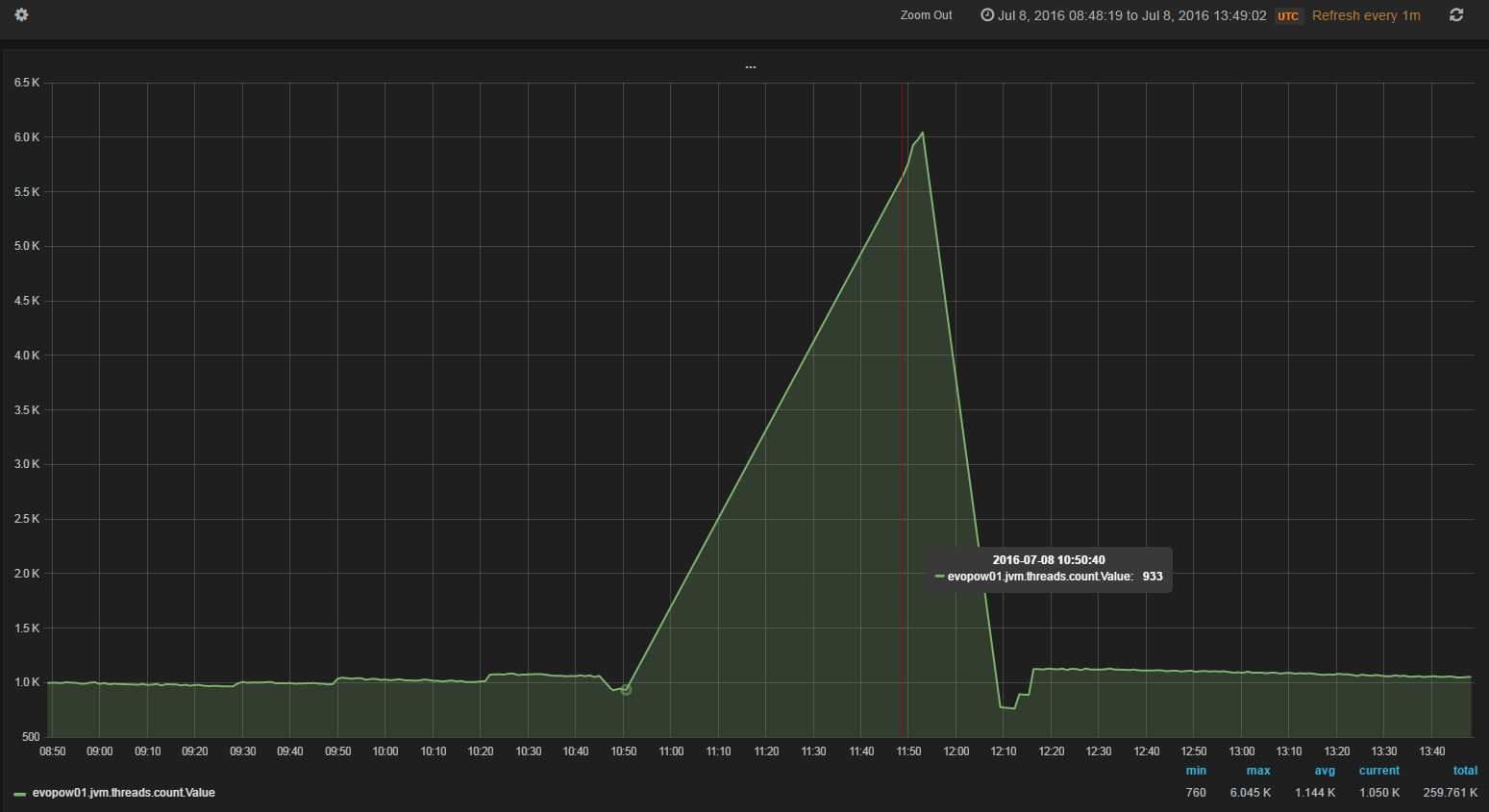Click the 11:00 x-axis label
The width and height of the screenshot is (1489, 812).
pos(671,751)
